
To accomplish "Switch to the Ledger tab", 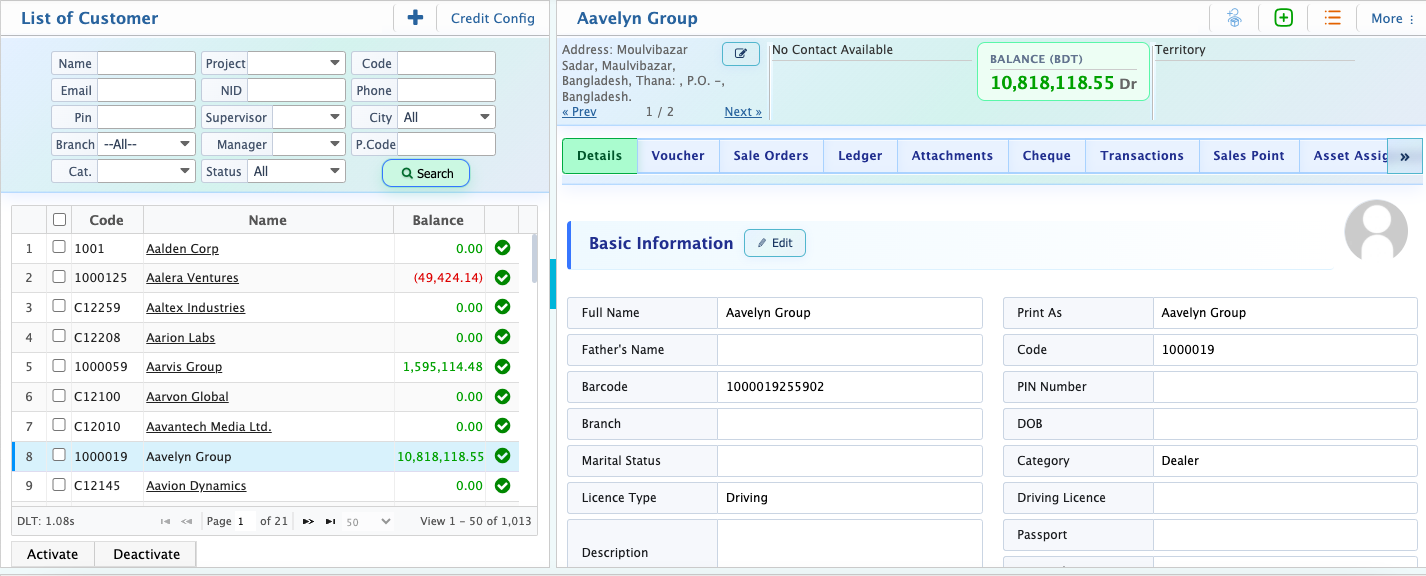I will coord(860,156).
